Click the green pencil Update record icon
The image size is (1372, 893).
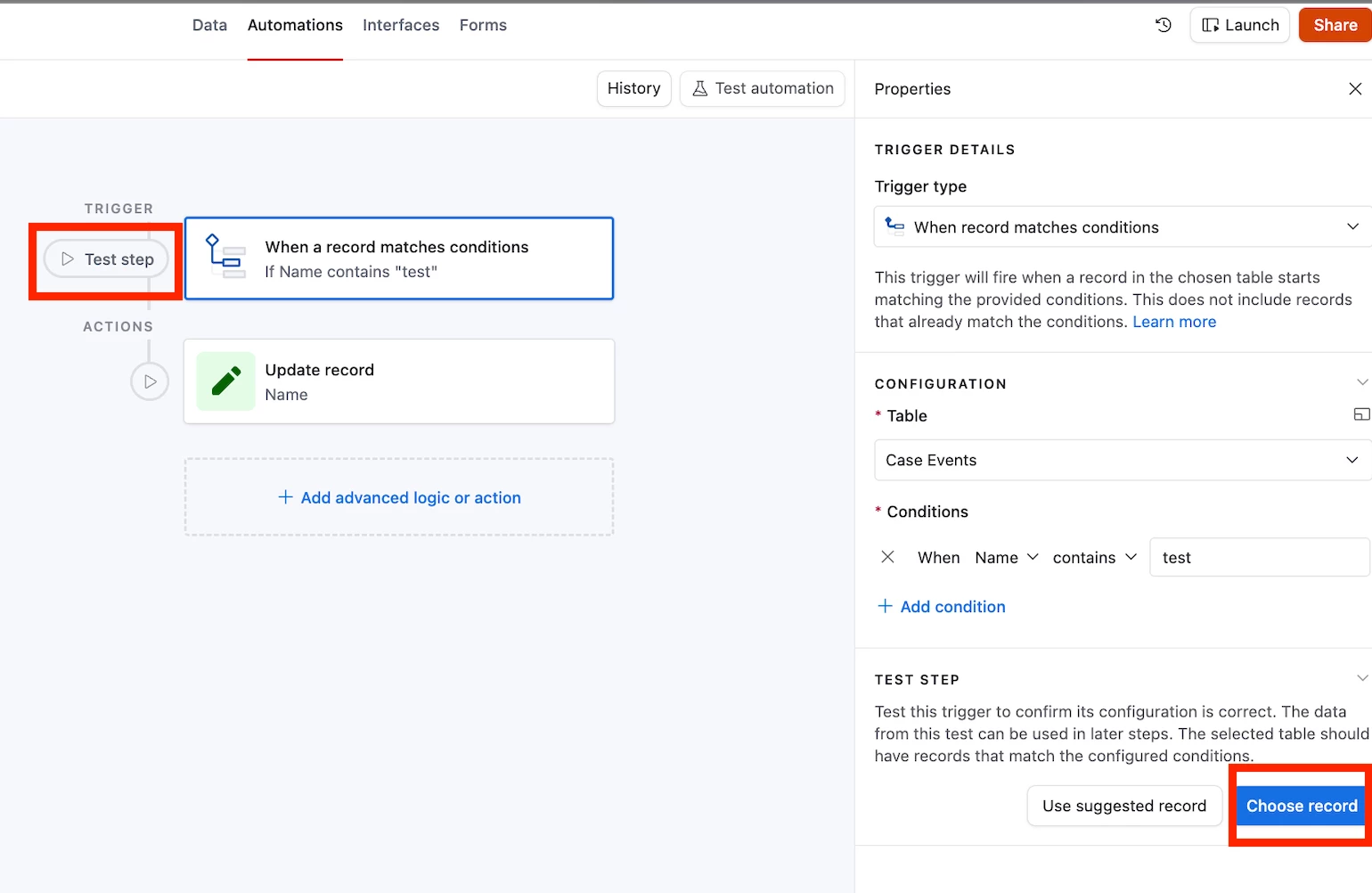click(x=225, y=381)
